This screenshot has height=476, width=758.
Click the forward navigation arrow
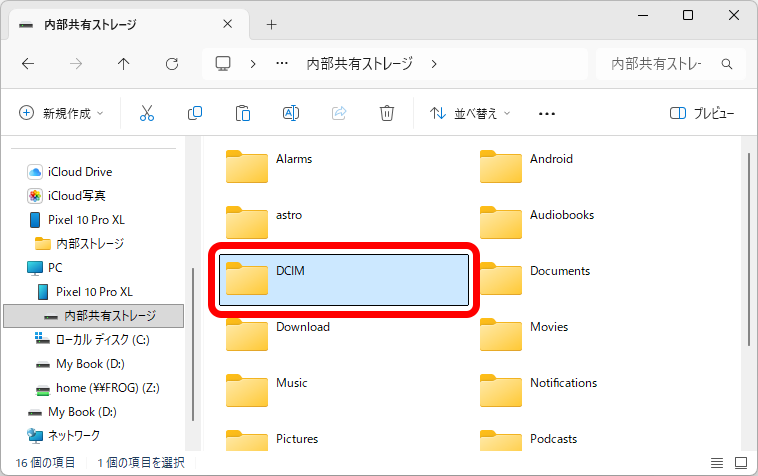(76, 64)
